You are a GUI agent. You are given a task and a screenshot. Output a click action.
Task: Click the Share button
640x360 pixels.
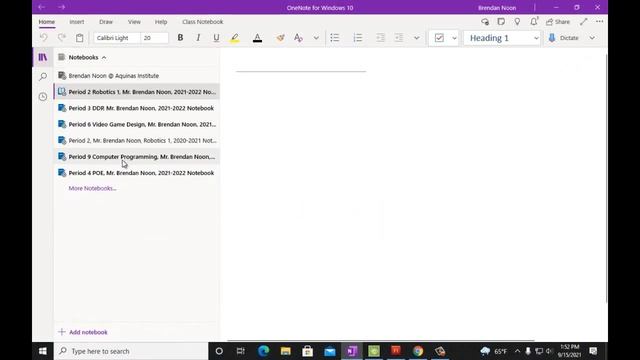[x=558, y=22]
